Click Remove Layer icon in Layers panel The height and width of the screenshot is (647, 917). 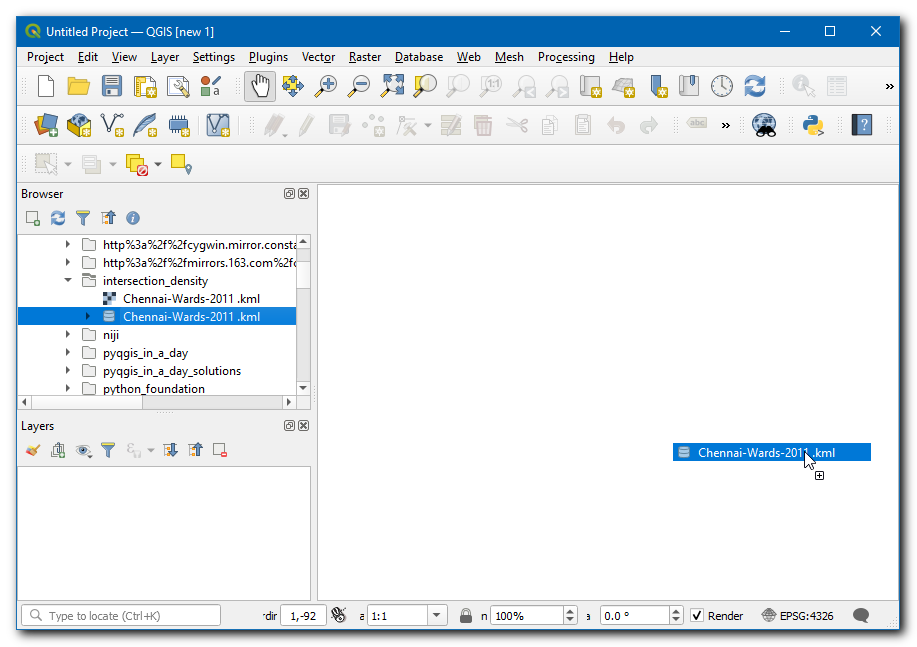(220, 451)
